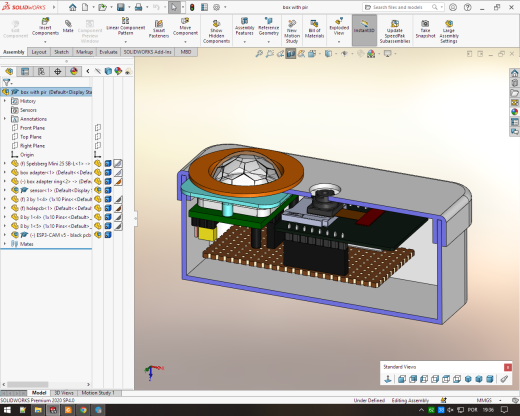
Task: Switch to the Evaluate tab
Action: pos(108,52)
